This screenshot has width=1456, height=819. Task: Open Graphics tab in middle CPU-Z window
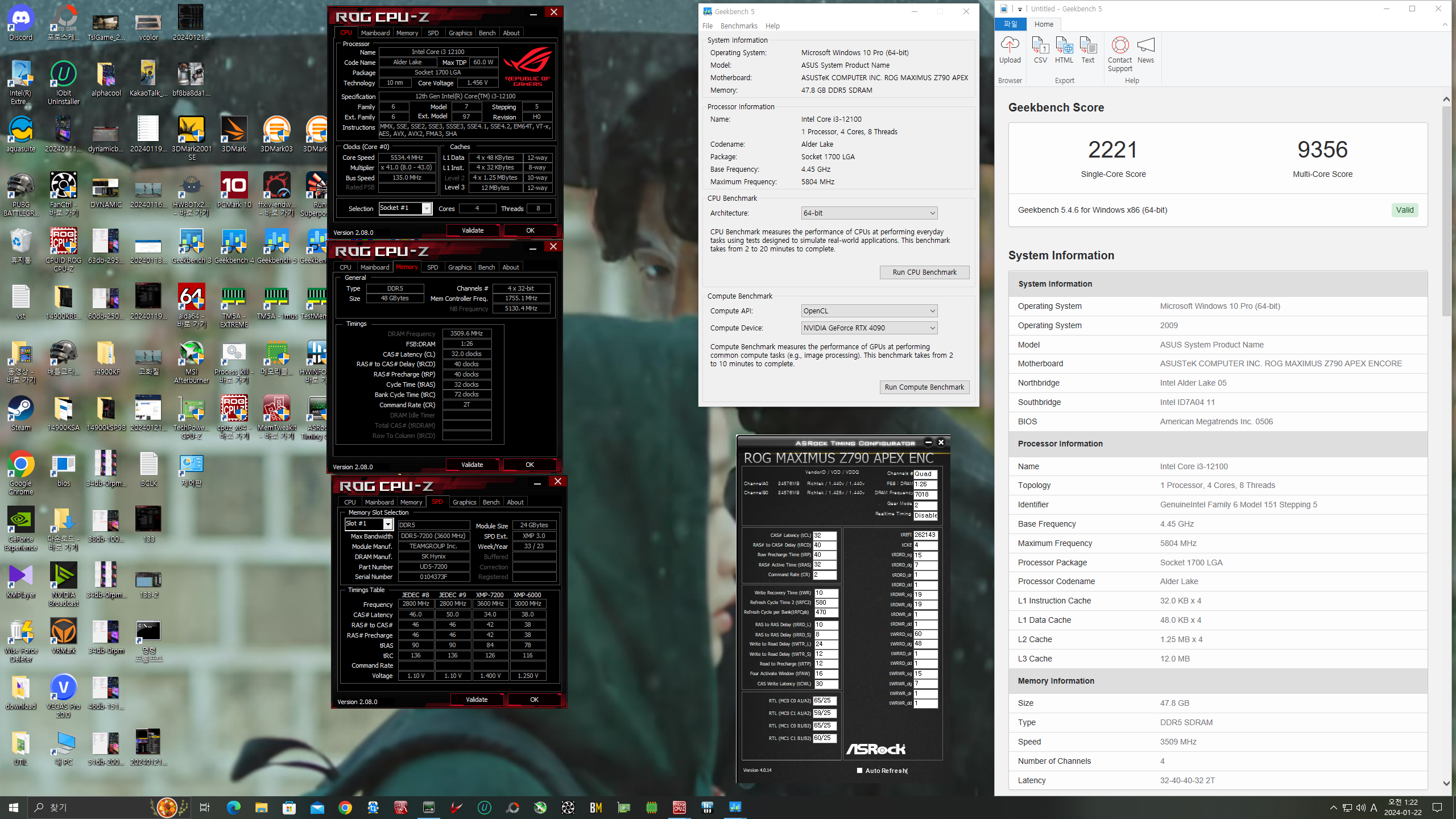460,267
